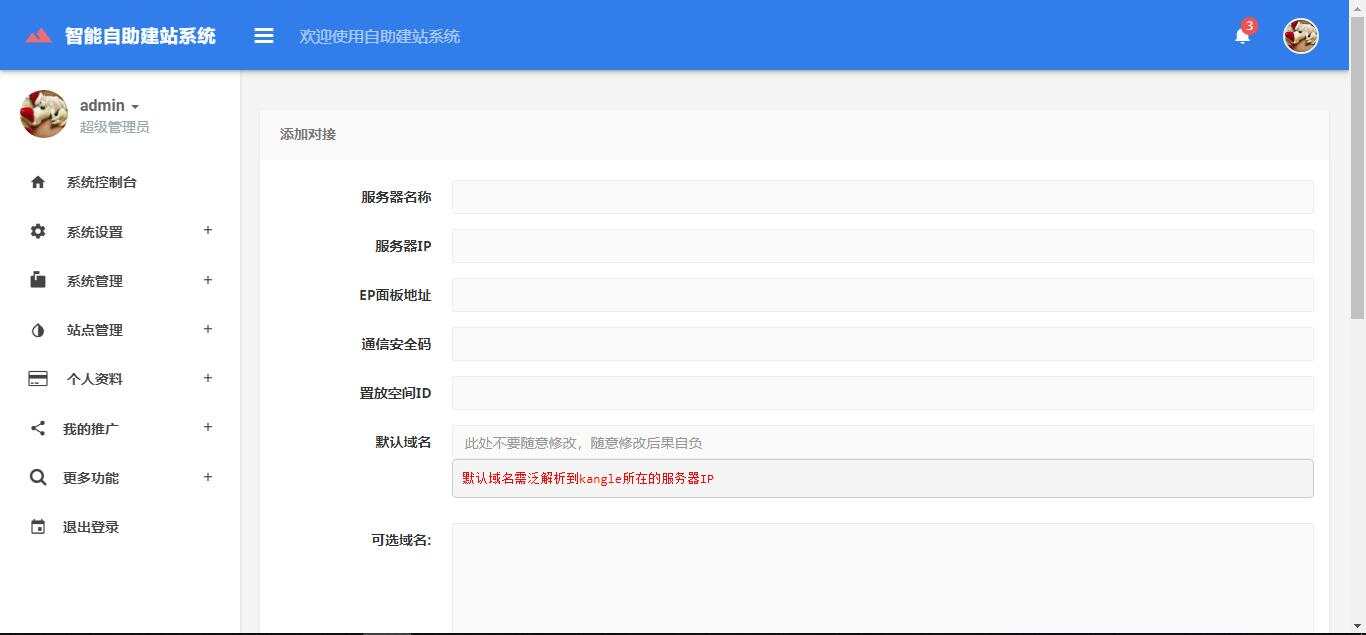Click the red triangle logo icon
This screenshot has width=1366, height=635.
[39, 35]
